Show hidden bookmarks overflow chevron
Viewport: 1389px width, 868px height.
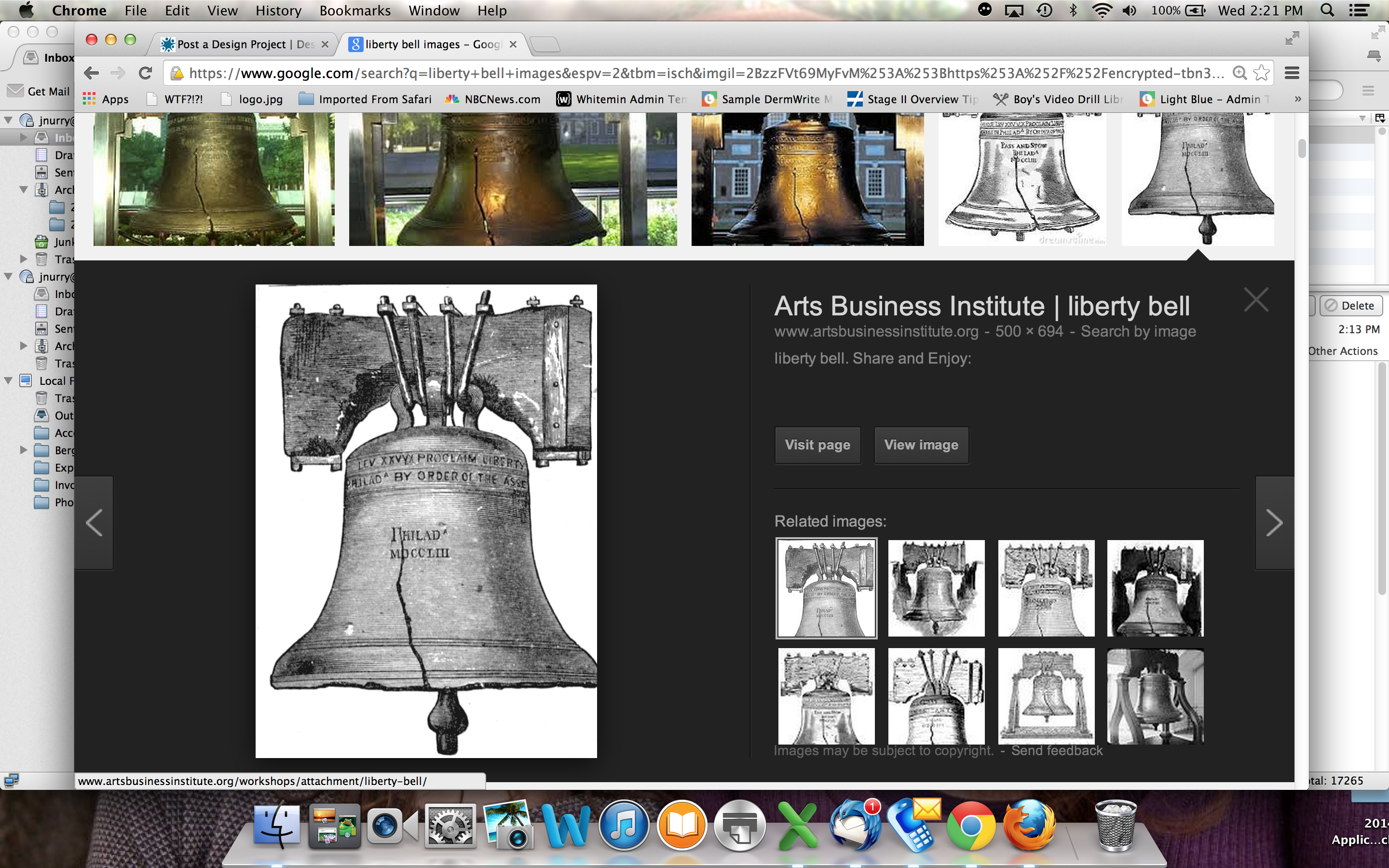(x=1297, y=99)
